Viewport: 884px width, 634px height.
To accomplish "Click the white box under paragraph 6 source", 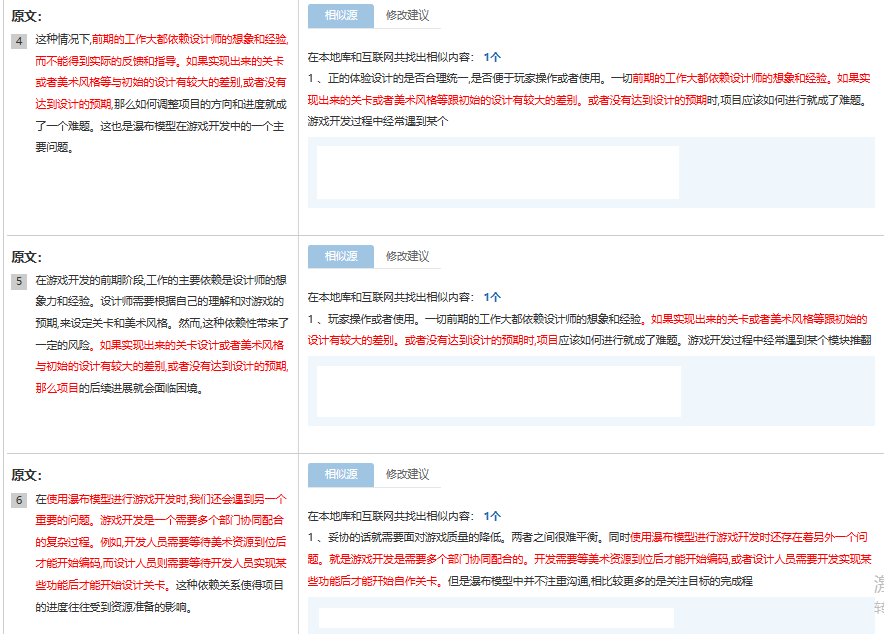I will coord(497,617).
